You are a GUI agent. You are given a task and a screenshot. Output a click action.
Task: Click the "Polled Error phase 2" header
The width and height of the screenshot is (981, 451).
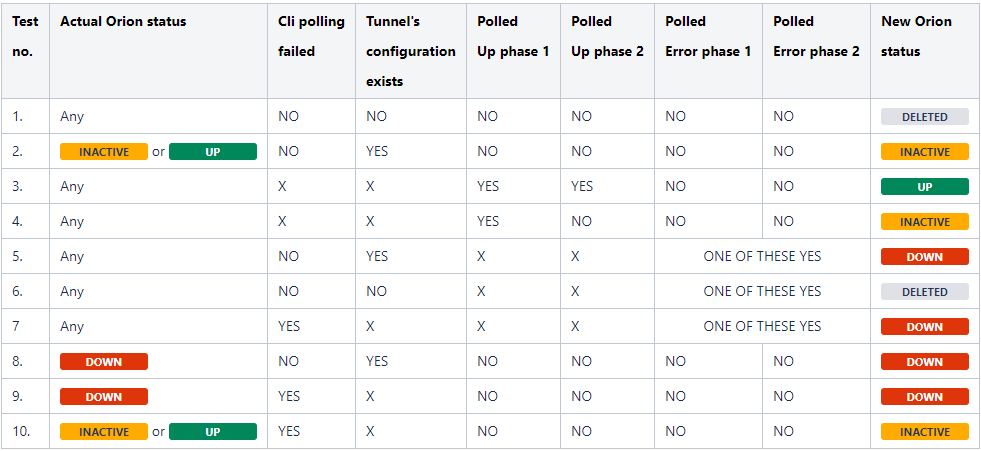click(816, 36)
